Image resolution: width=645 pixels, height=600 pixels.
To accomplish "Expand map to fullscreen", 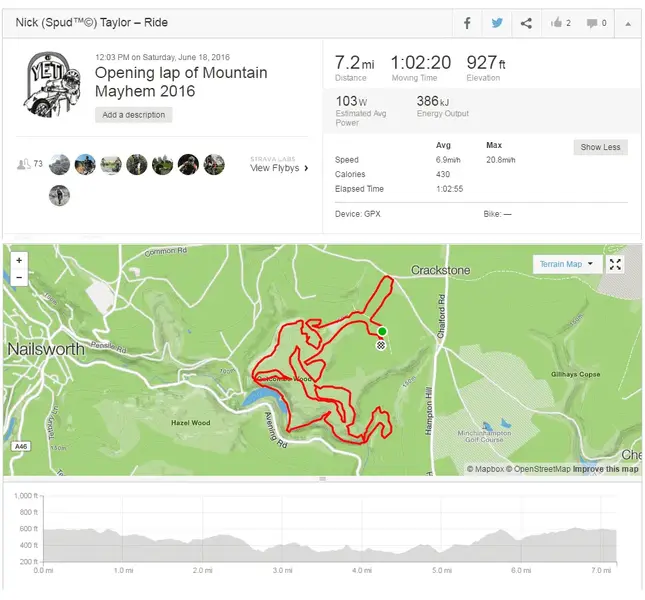I will 615,264.
